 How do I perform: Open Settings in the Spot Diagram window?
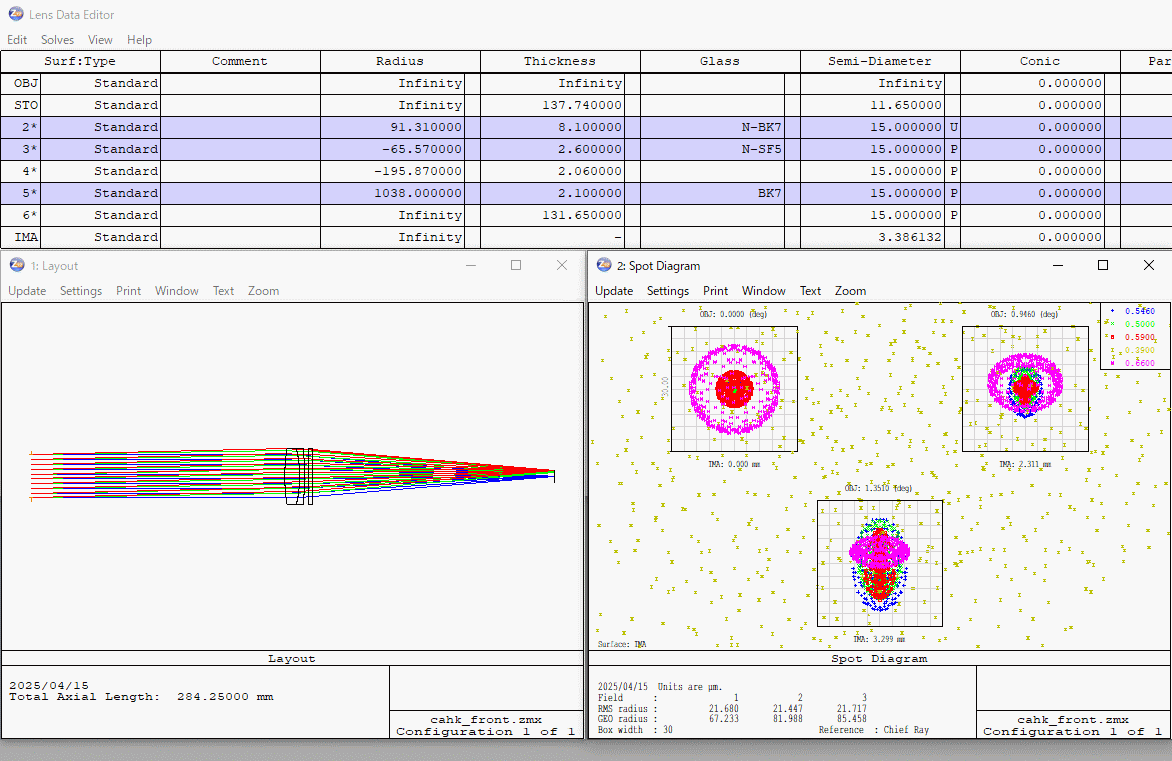[x=667, y=291]
